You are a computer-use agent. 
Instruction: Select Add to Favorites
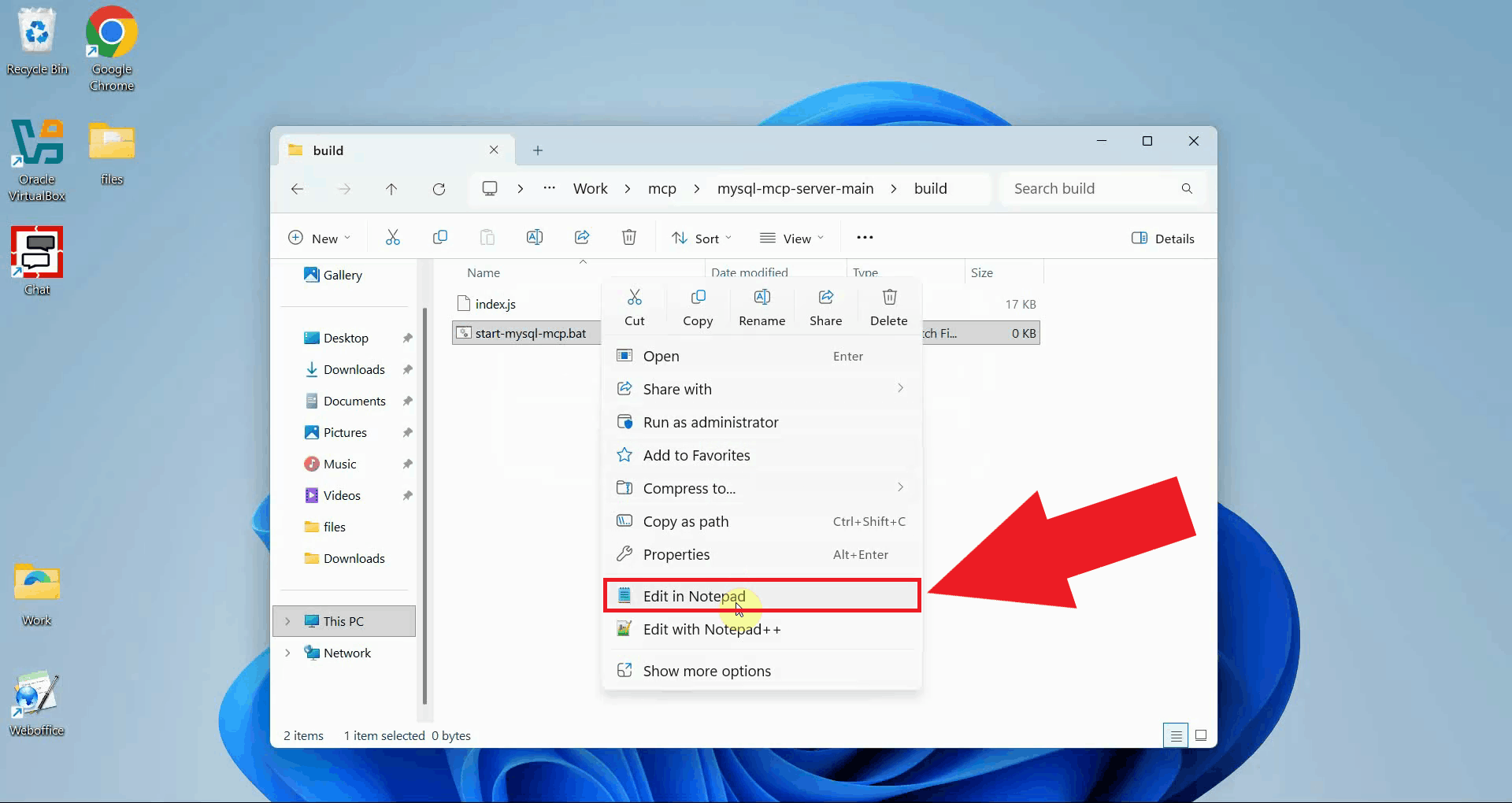click(762, 455)
